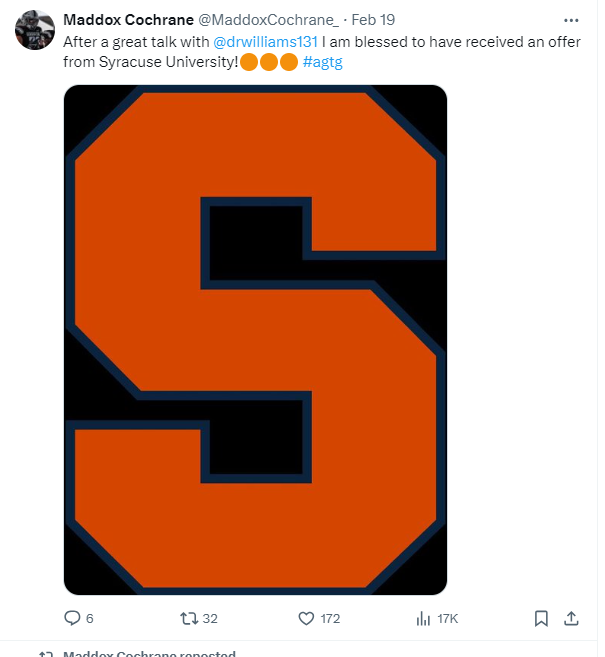Click the 6 replies count
The height and width of the screenshot is (657, 605).
(89, 619)
